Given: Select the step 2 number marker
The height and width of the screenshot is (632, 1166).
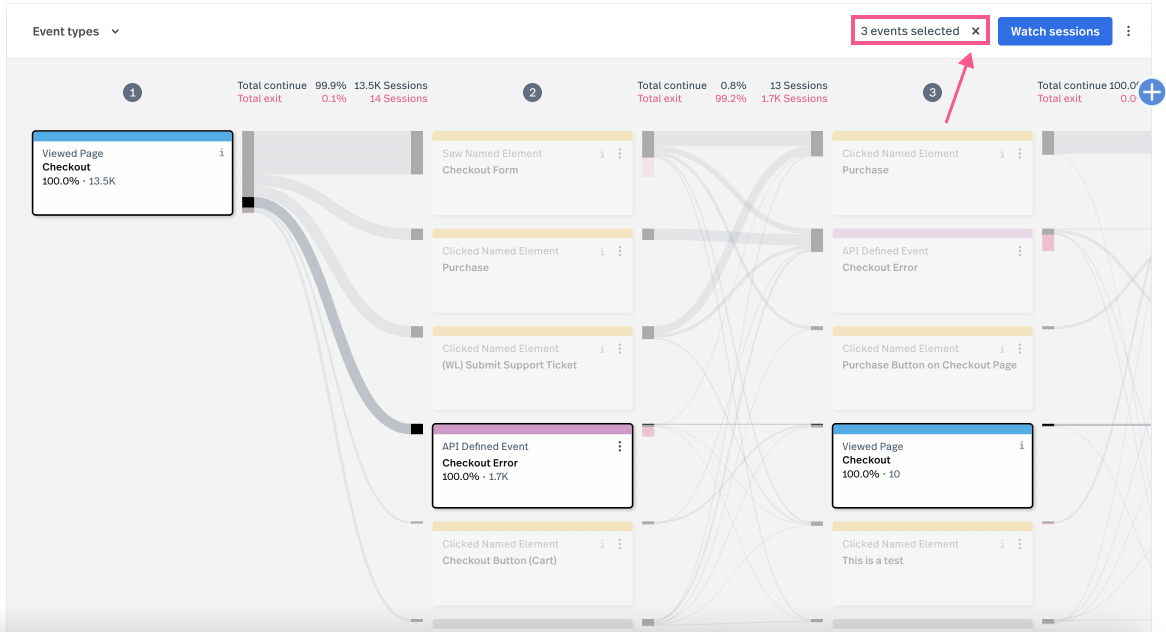Looking at the screenshot, I should [532, 92].
